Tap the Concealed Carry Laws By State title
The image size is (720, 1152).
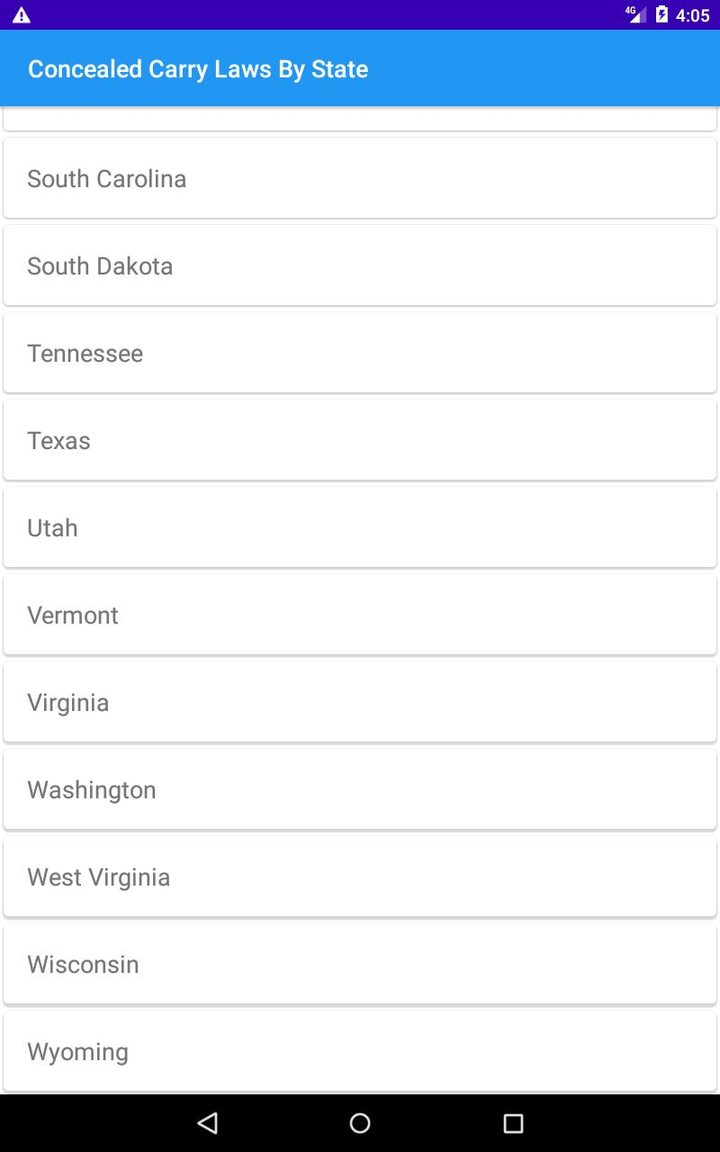(x=198, y=69)
